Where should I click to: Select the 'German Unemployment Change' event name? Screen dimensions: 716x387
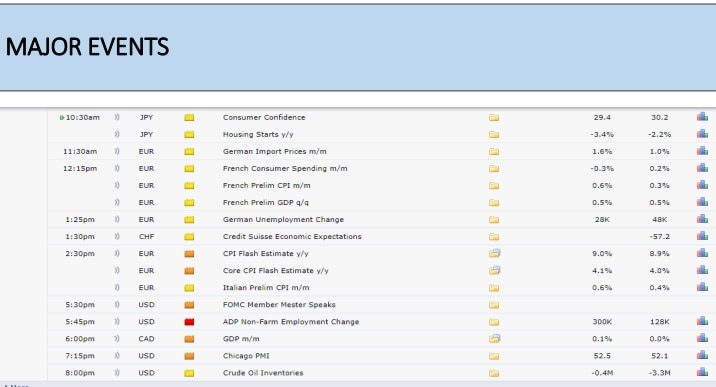(283, 220)
